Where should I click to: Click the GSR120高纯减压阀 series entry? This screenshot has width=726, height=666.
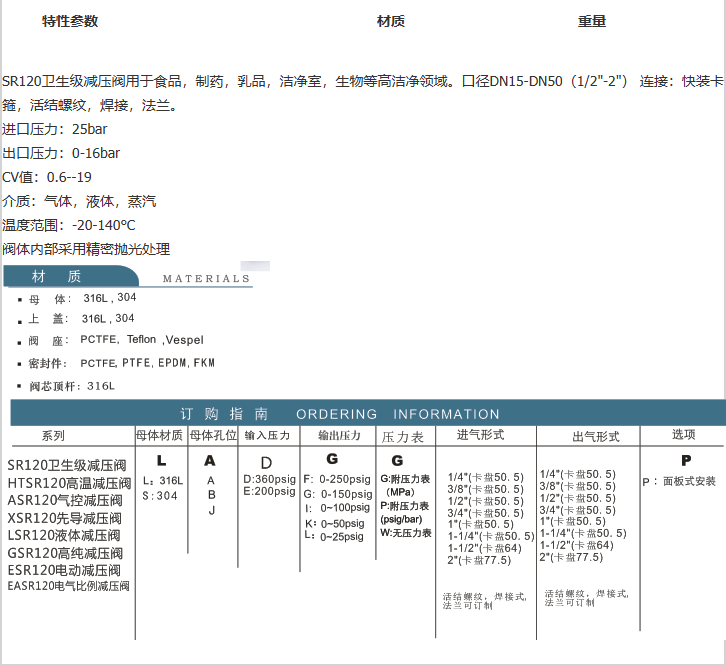[x=65, y=553]
